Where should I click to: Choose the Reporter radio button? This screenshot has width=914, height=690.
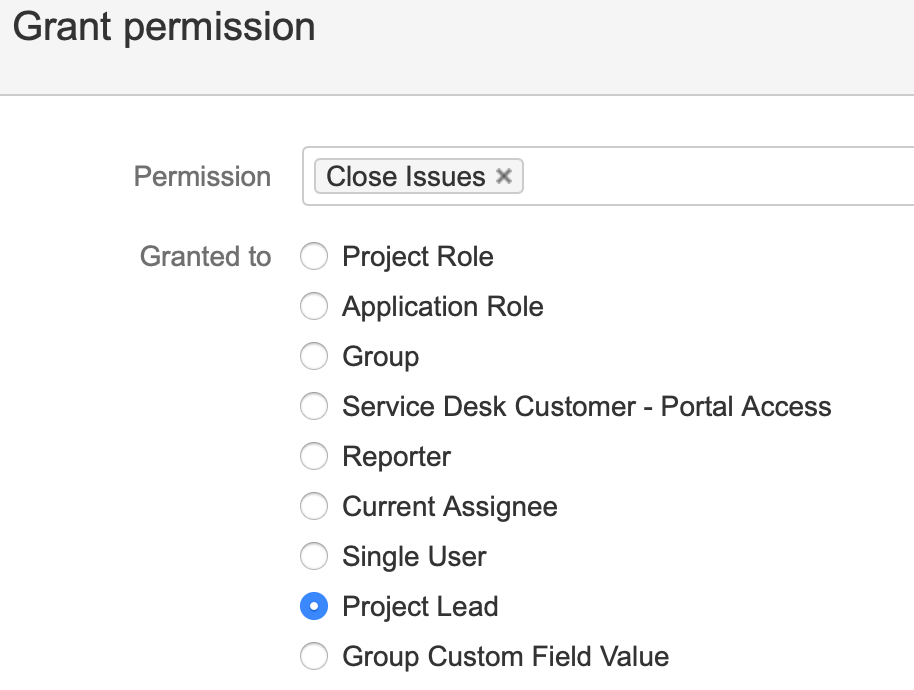click(x=314, y=457)
